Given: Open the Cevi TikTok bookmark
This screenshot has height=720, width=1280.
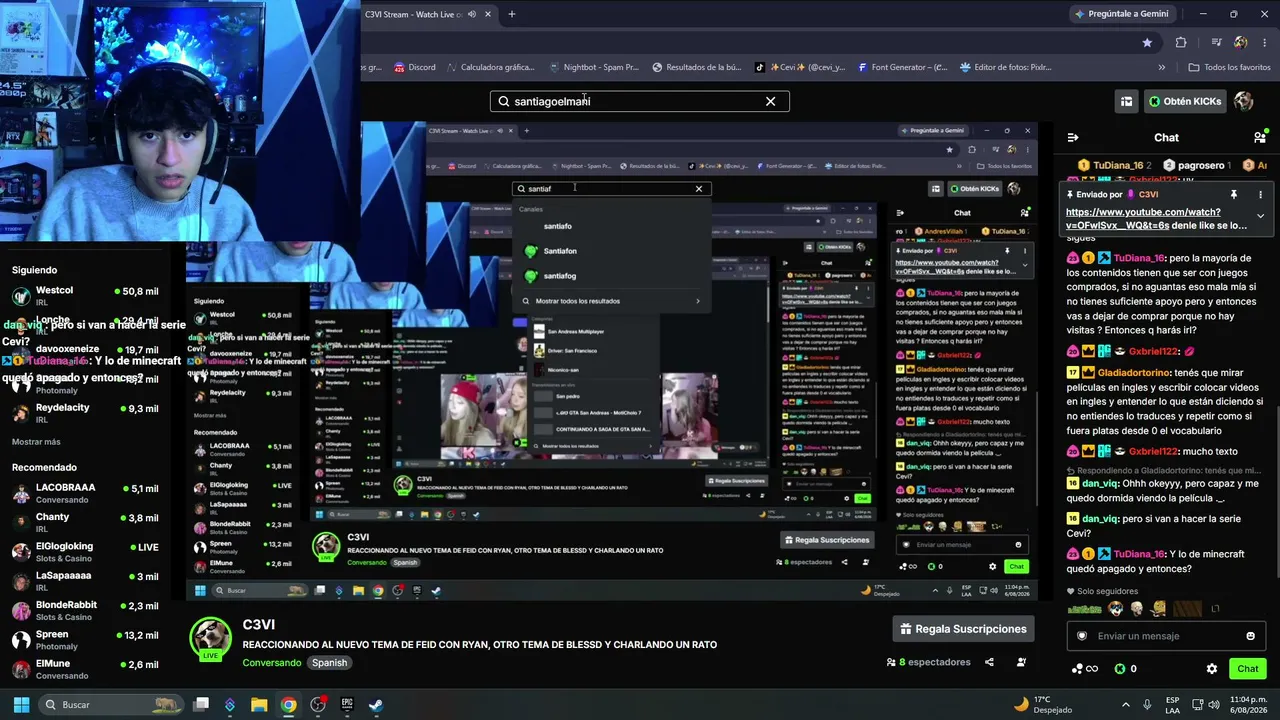Looking at the screenshot, I should point(800,68).
